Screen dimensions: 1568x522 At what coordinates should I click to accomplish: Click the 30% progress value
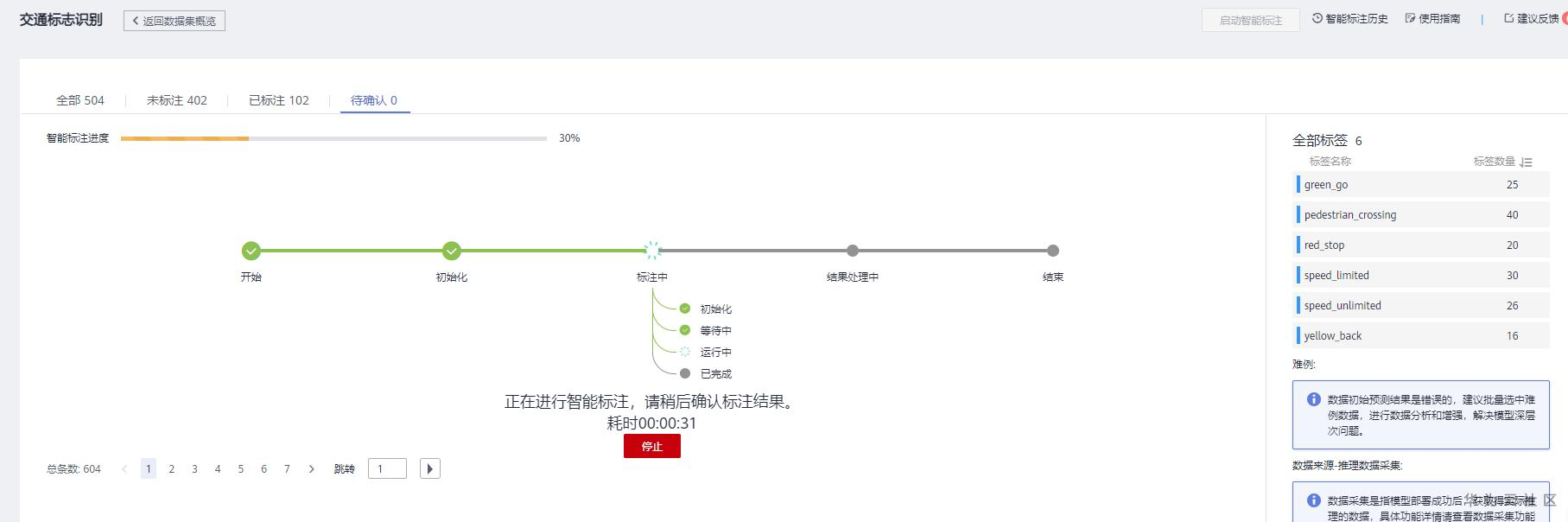[x=569, y=138]
